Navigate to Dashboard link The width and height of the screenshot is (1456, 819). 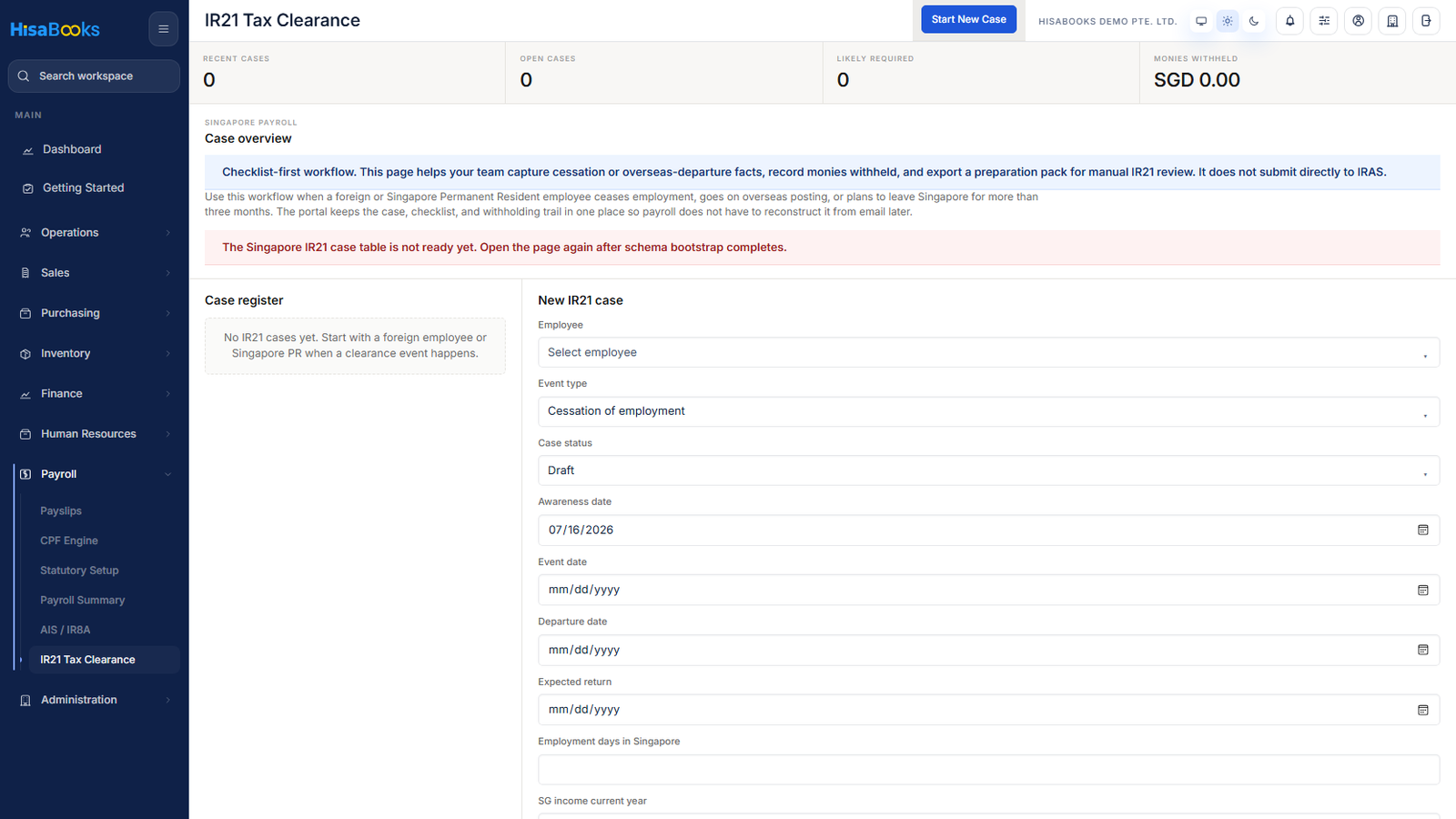(72, 149)
